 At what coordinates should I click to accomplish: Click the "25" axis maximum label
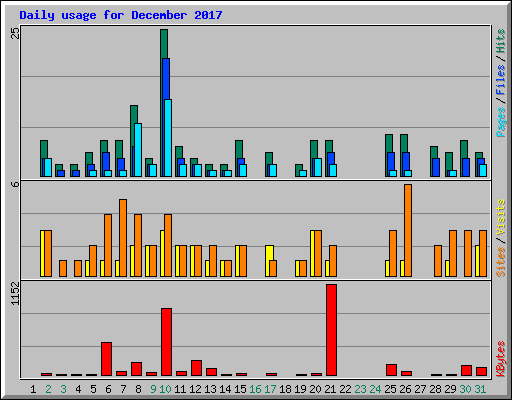[15, 33]
